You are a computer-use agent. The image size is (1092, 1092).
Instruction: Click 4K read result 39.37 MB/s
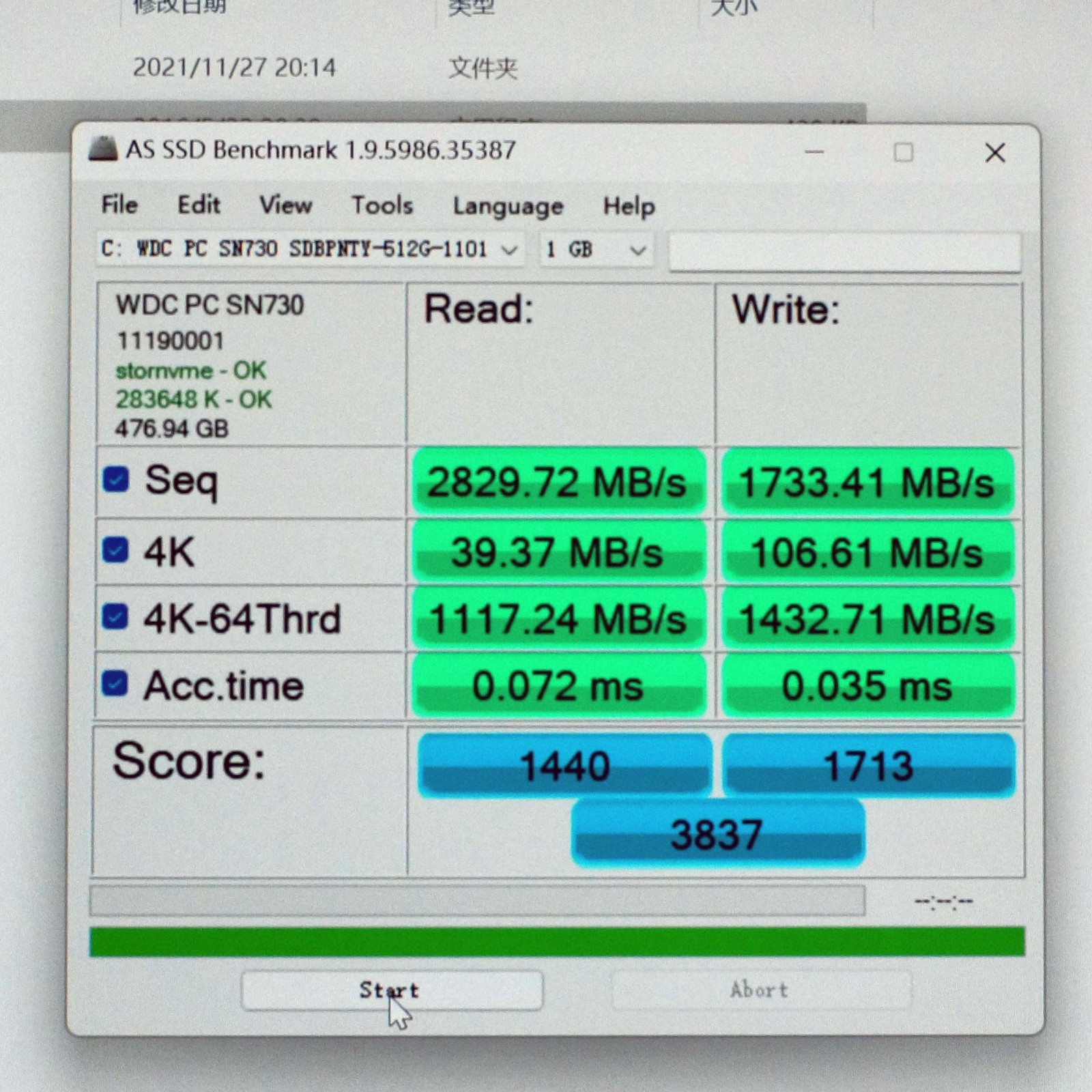[x=559, y=552]
